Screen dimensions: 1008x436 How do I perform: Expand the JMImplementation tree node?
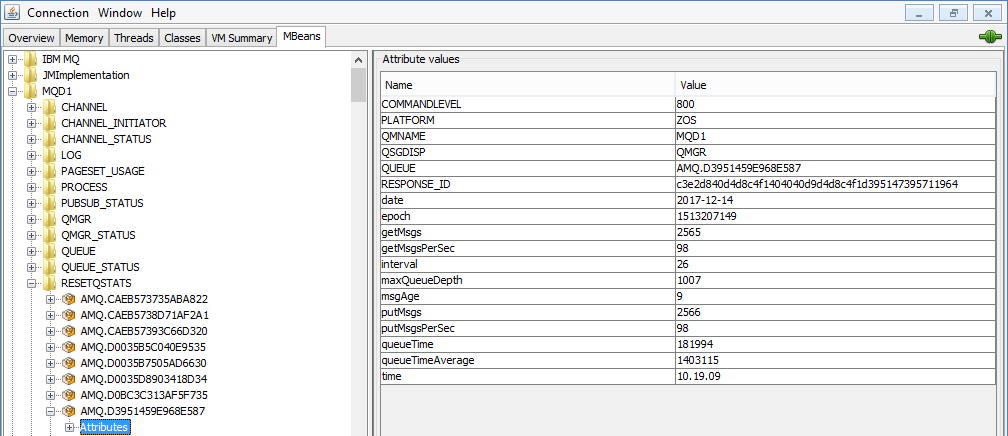click(12, 75)
